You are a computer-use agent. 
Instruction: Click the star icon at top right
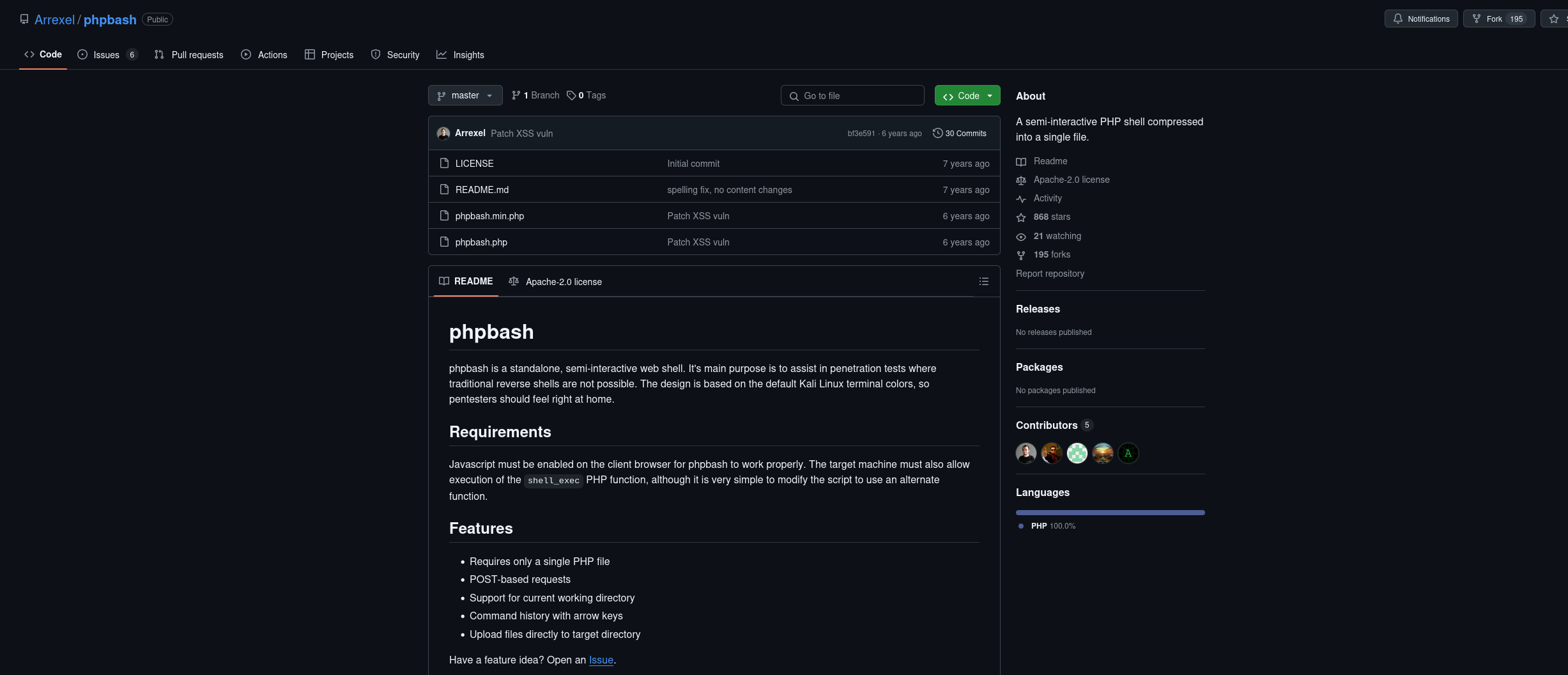tap(1554, 19)
